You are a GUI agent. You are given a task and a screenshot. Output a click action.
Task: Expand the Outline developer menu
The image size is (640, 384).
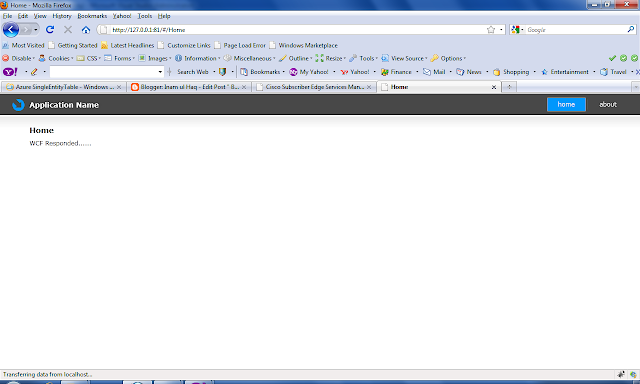(x=296, y=58)
